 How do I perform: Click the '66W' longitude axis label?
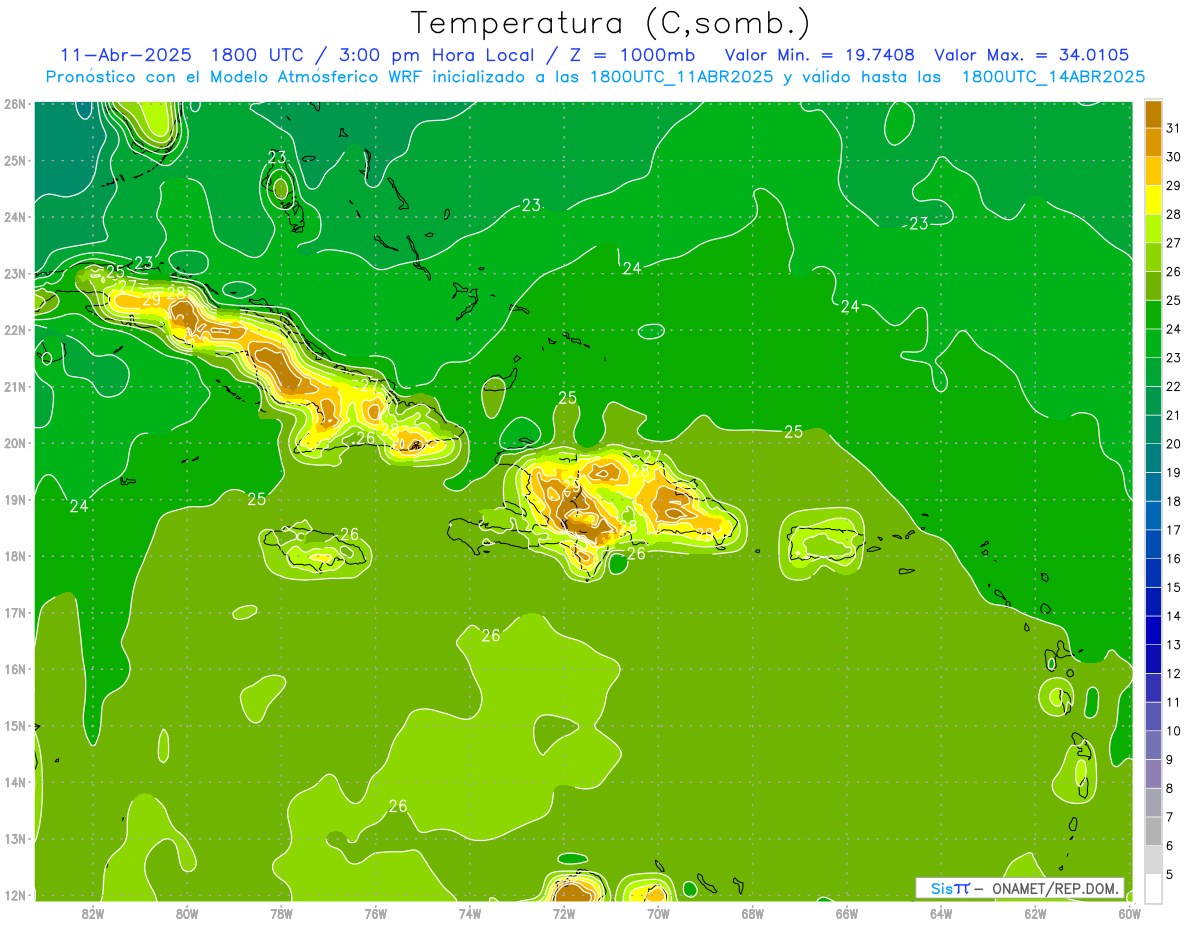(847, 913)
